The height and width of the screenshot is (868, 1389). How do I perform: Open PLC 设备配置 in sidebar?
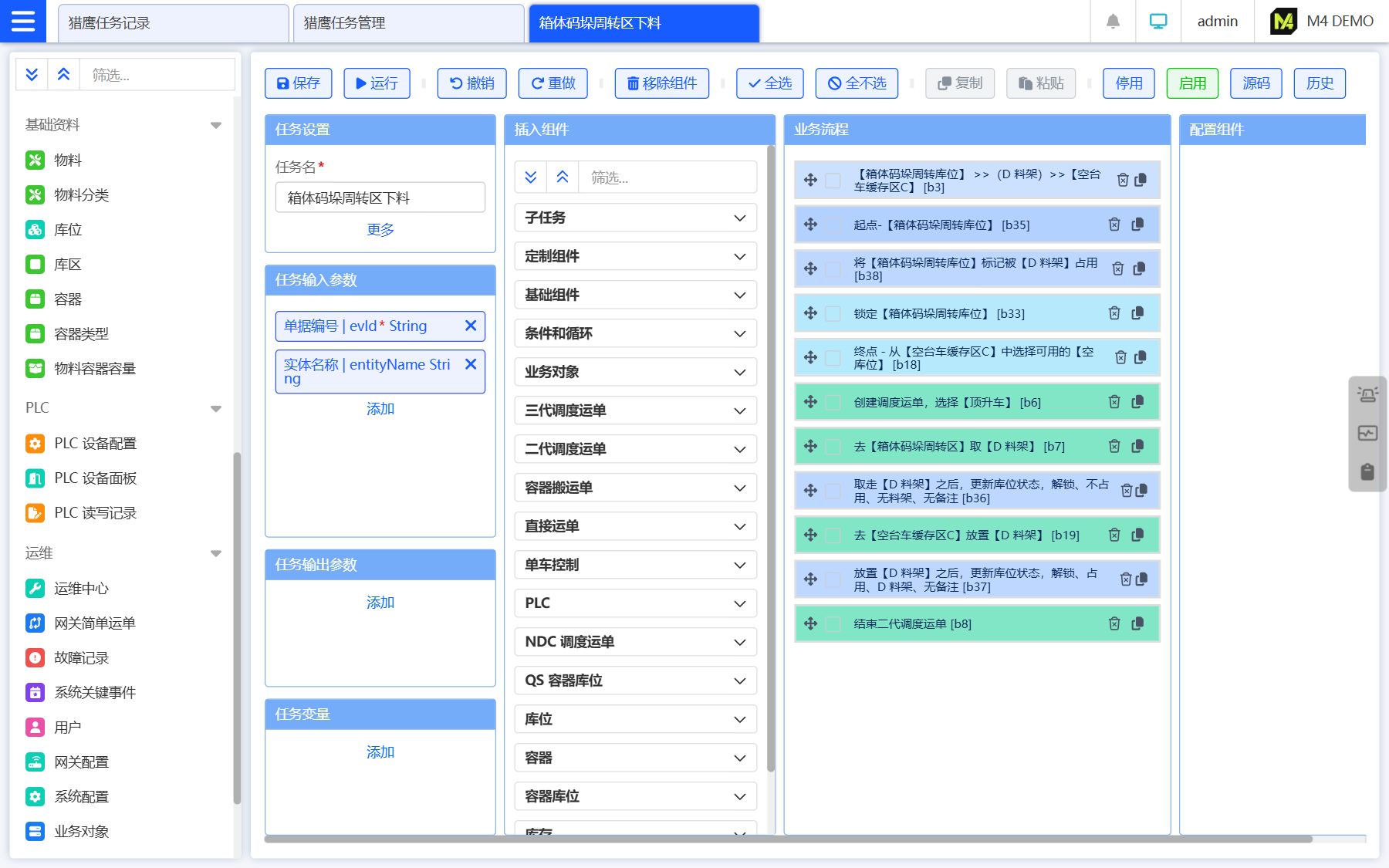(95, 444)
